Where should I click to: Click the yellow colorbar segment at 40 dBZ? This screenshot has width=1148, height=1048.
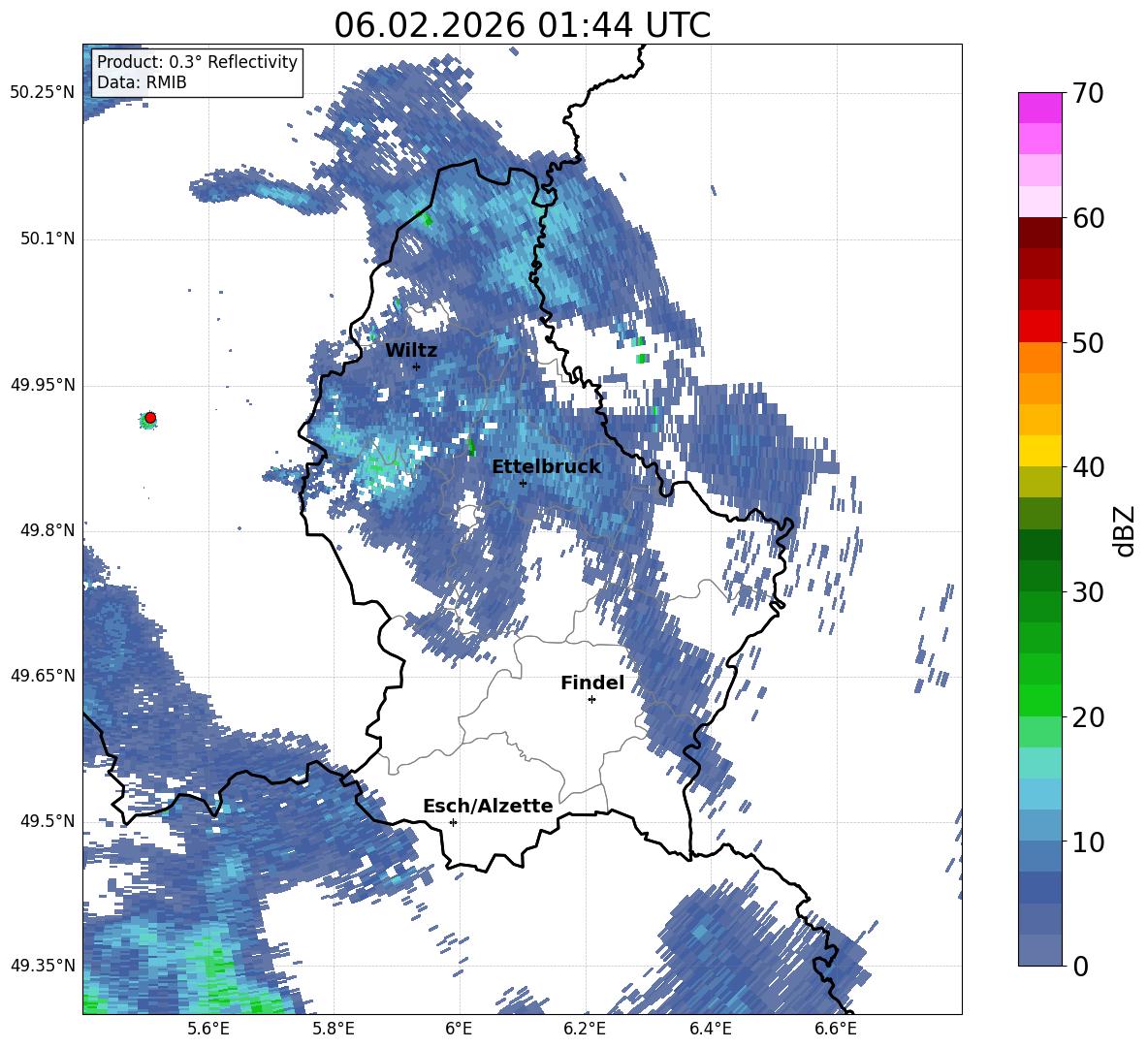point(1039,451)
